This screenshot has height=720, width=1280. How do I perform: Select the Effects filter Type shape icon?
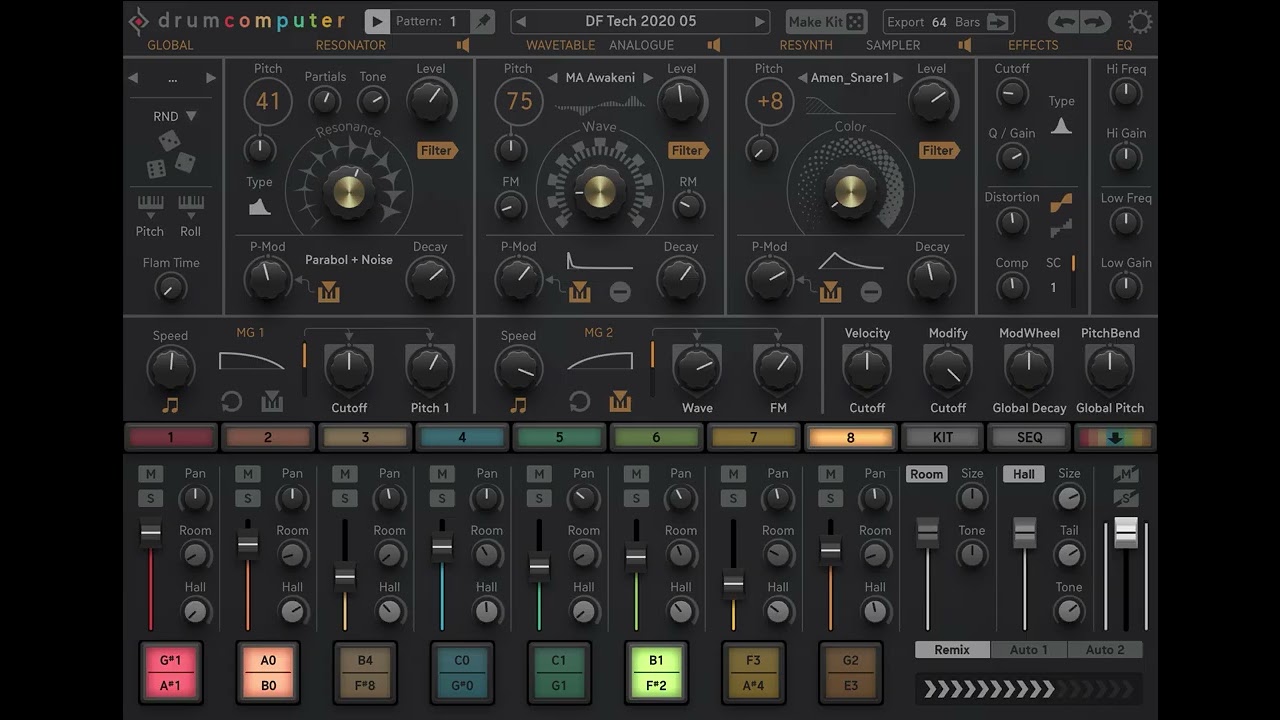click(x=1061, y=125)
